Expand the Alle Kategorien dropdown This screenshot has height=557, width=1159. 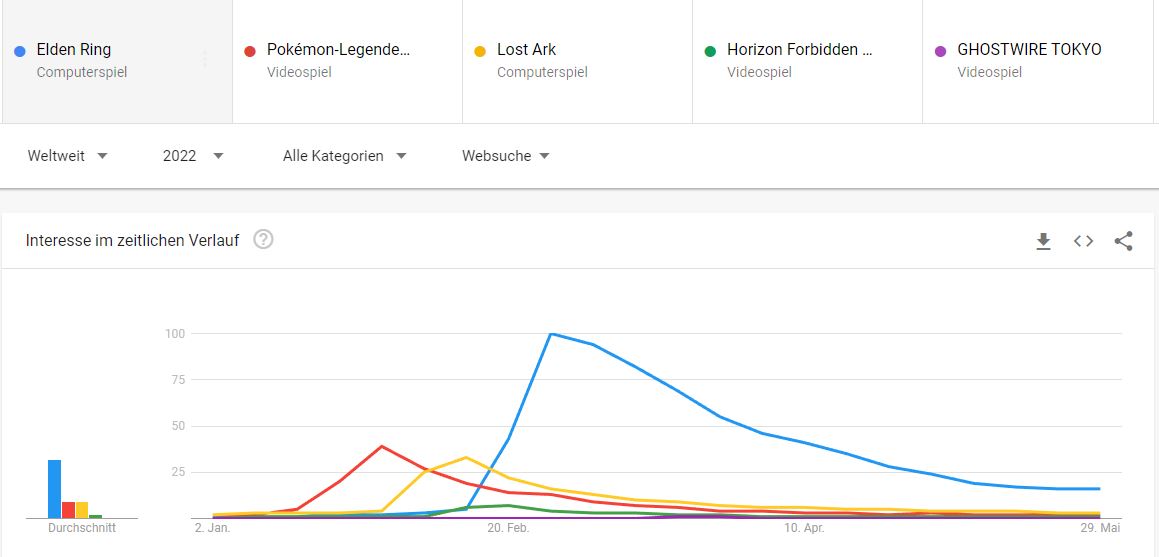point(344,156)
